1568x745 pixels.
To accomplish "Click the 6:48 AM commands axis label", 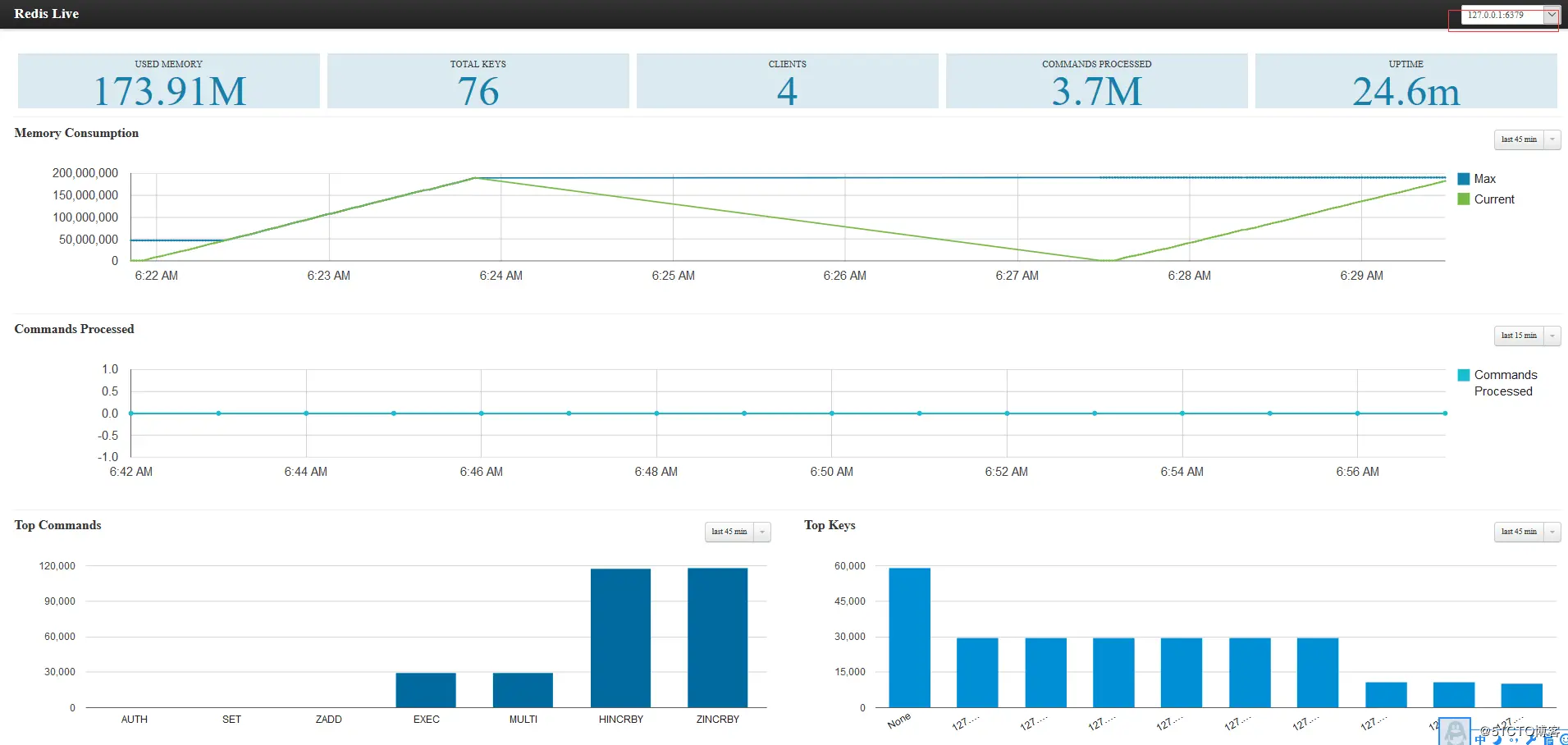I will (656, 472).
